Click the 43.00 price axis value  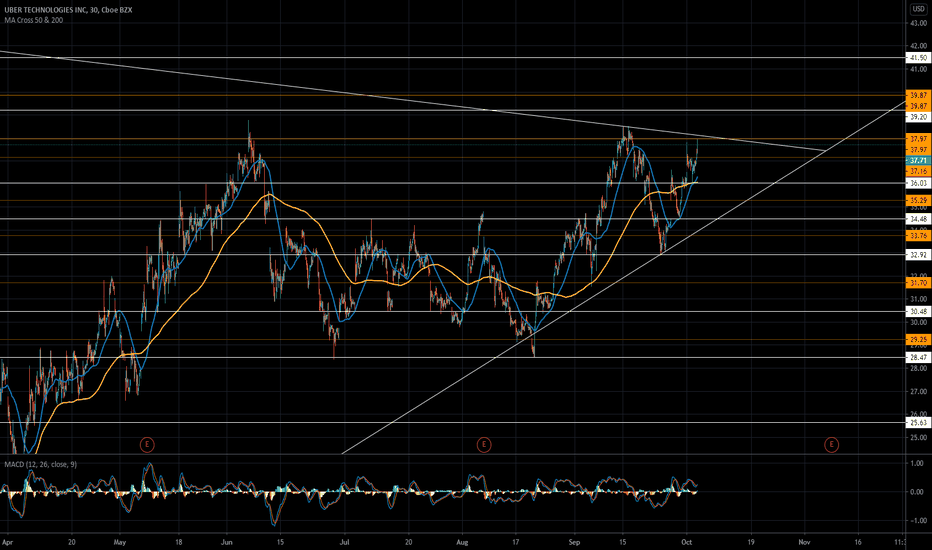(918, 23)
